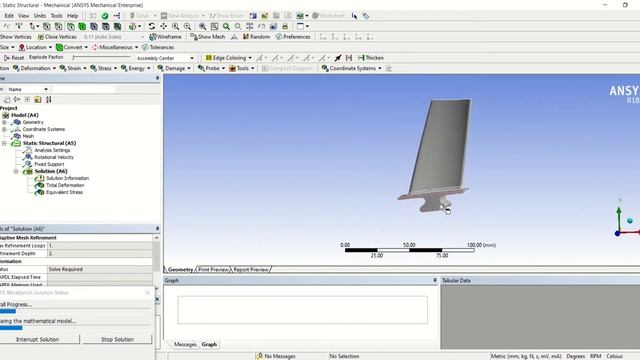Pin the Details of Solution panel
This screenshot has height=360, width=640.
coord(158,229)
